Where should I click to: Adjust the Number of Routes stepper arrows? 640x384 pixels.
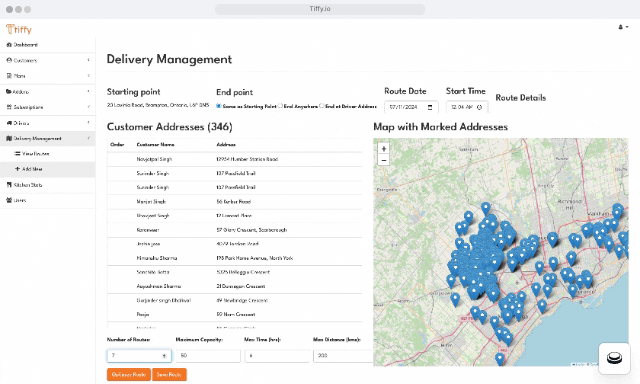164,356
